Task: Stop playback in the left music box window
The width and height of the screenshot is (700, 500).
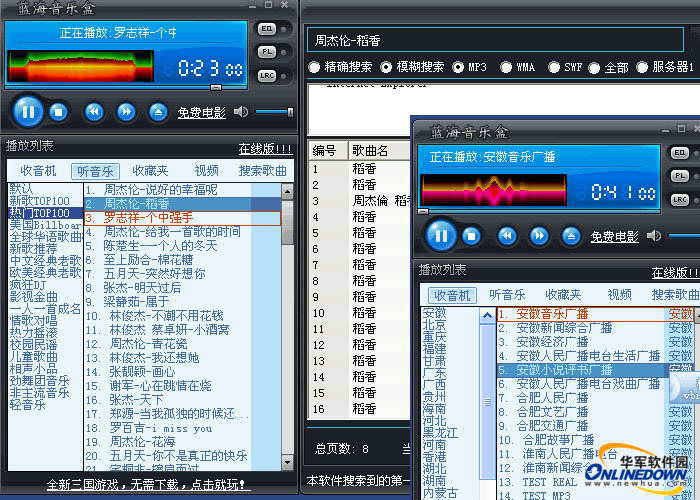Action: 58,112
